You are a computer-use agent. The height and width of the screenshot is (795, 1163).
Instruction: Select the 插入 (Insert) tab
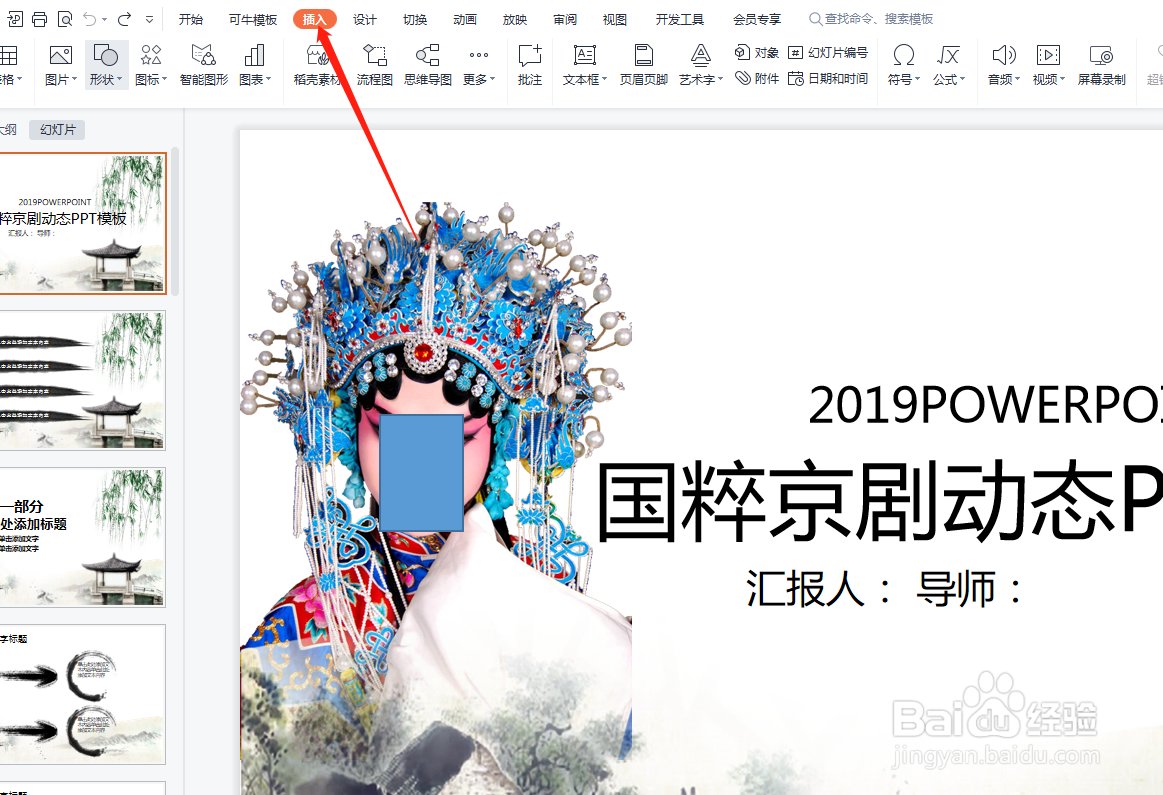click(x=314, y=19)
